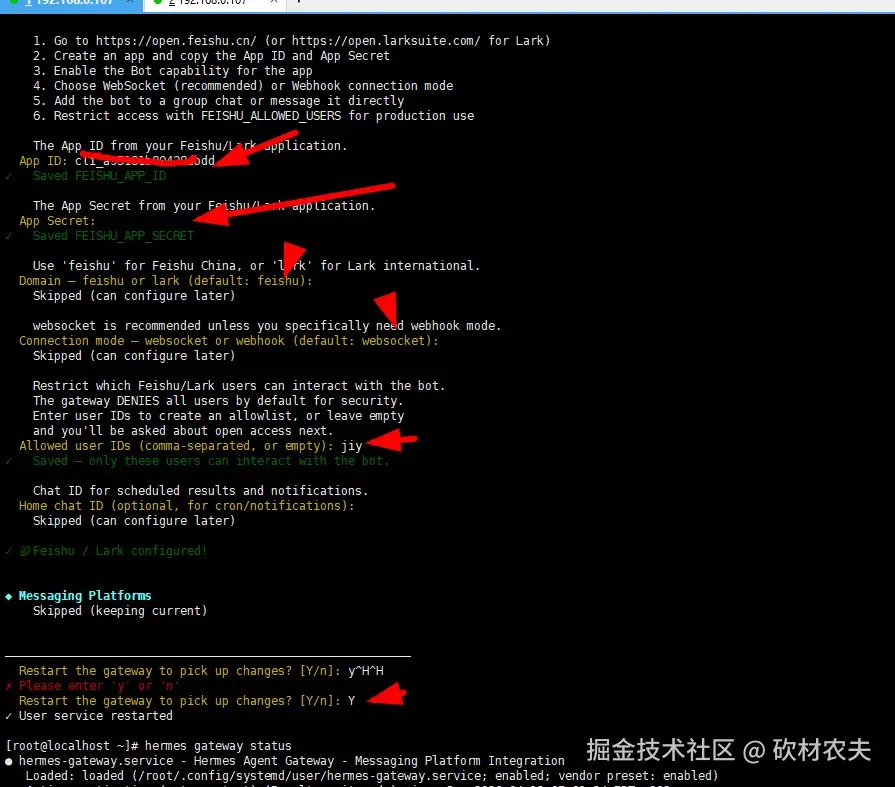Click 'hermes-gateway.service - Hermes Agent Gateway' status line
This screenshot has width=895, height=787.
(291, 761)
